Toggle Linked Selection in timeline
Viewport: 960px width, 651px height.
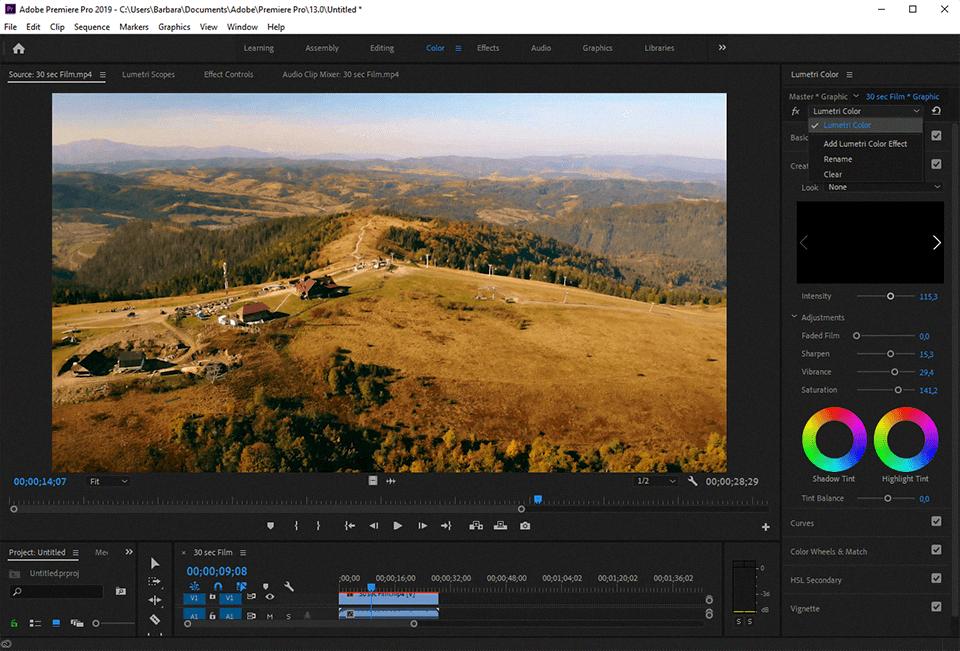(242, 586)
